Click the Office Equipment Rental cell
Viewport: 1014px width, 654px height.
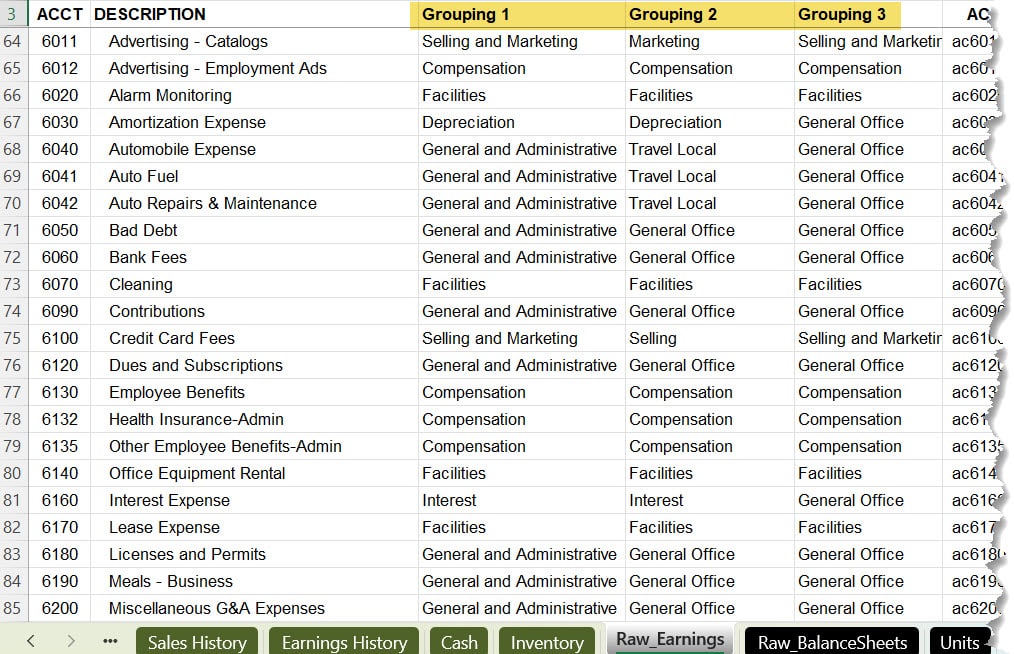[x=254, y=474]
